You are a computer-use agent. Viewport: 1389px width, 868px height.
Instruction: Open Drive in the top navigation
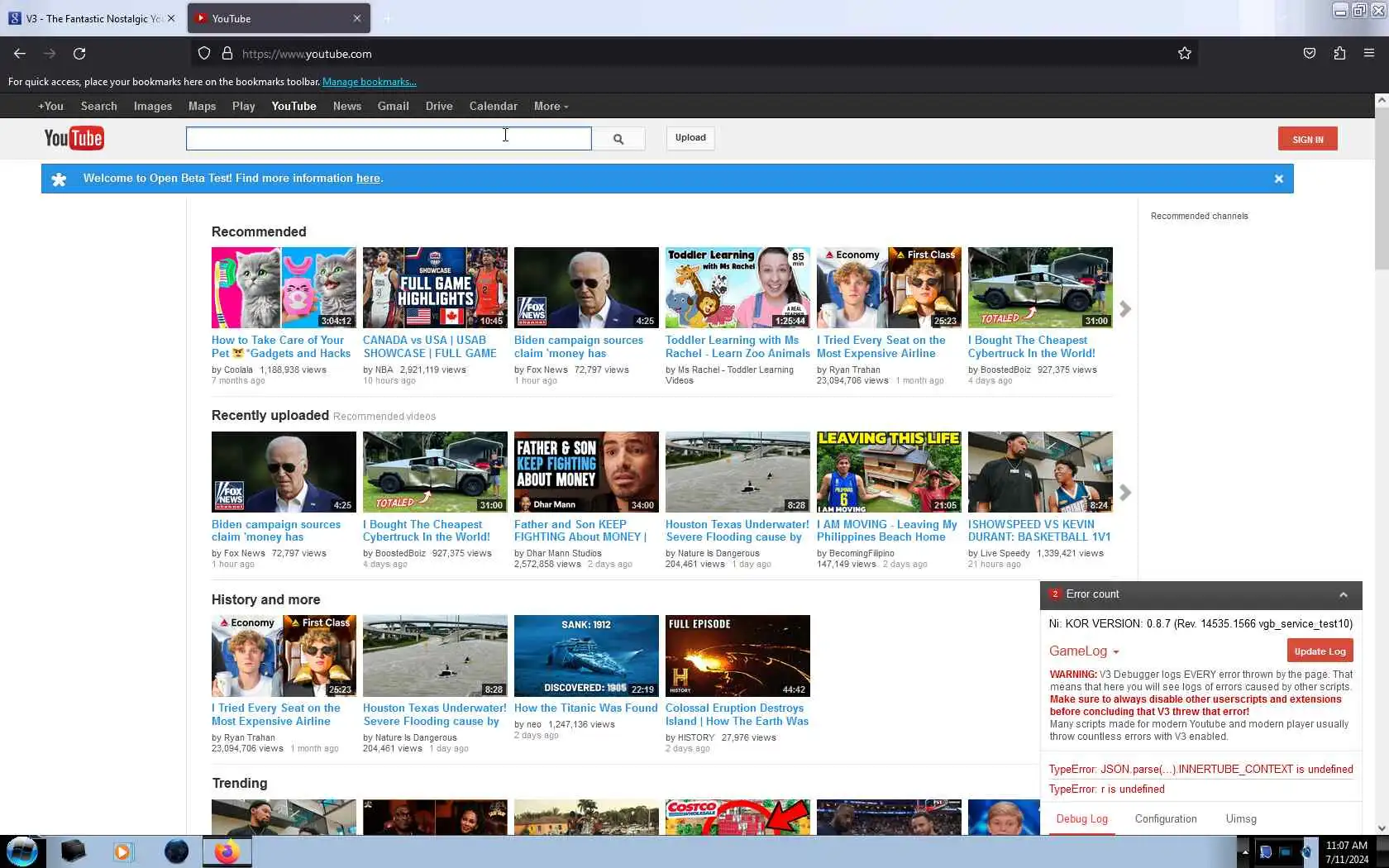coord(439,107)
